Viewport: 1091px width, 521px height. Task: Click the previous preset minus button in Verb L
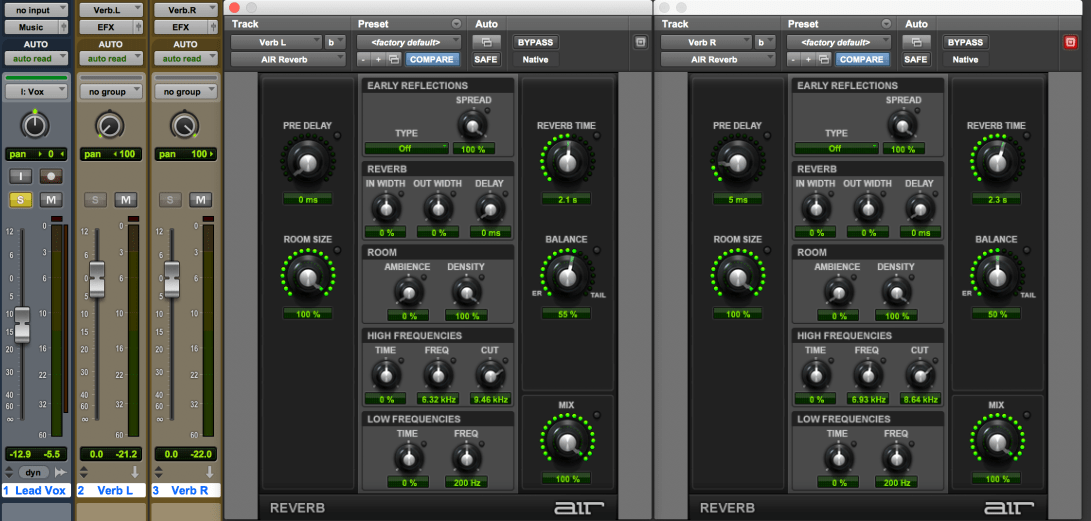pyautogui.click(x=364, y=60)
